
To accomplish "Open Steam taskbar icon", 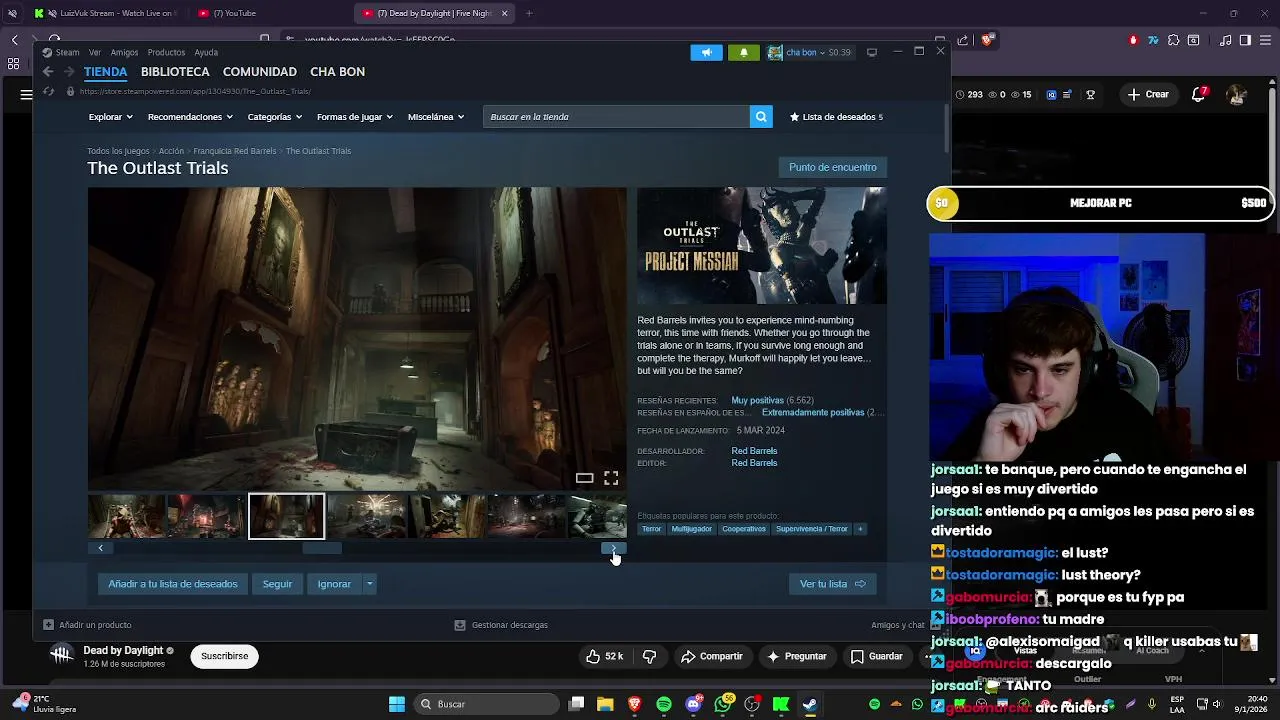I will tap(810, 704).
